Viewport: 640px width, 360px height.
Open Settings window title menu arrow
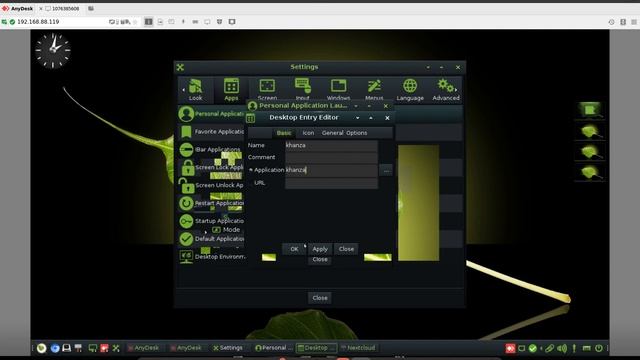(x=428, y=67)
